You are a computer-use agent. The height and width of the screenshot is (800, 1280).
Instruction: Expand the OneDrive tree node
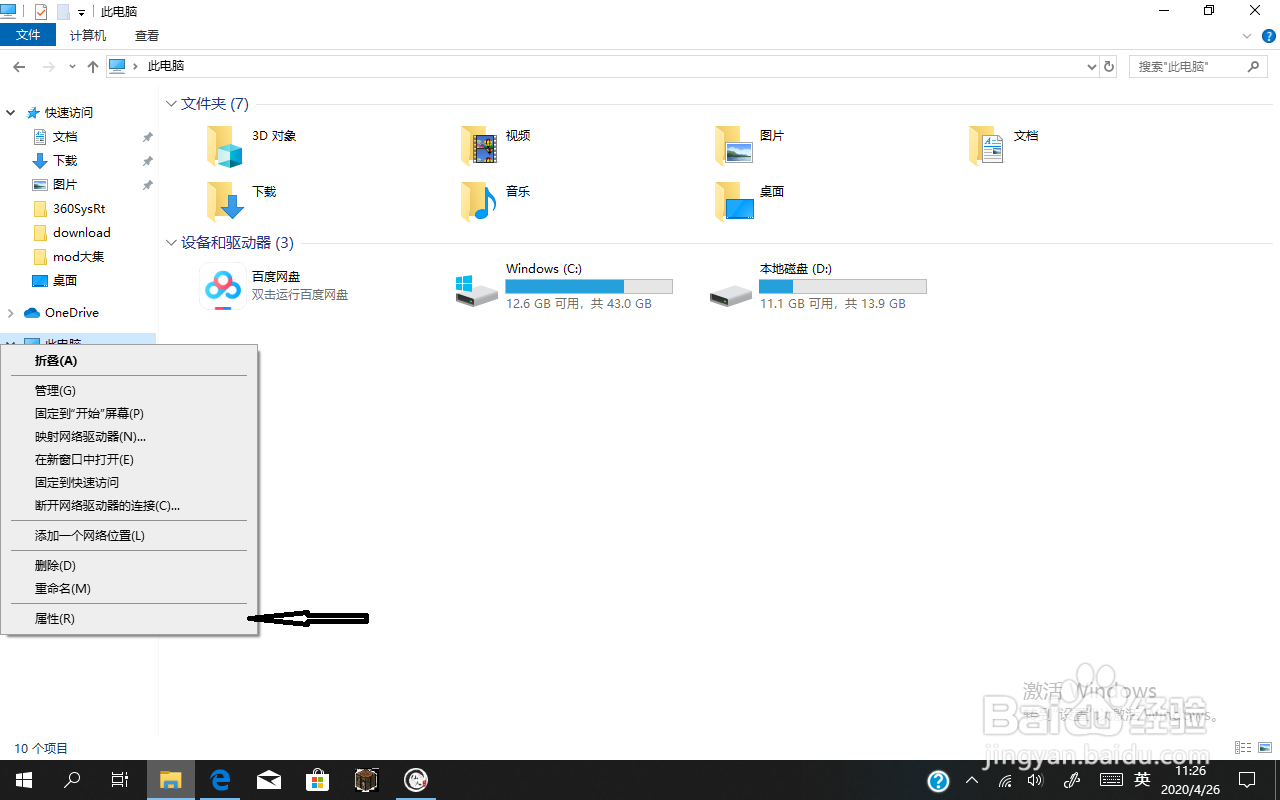pyautogui.click(x=12, y=313)
